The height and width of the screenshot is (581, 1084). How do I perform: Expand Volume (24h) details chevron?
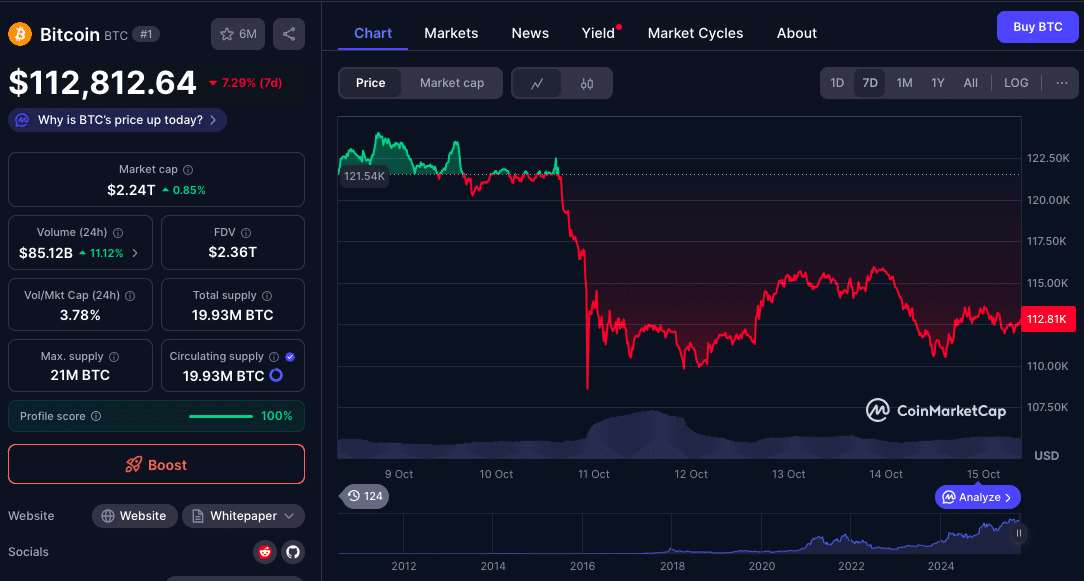135,253
